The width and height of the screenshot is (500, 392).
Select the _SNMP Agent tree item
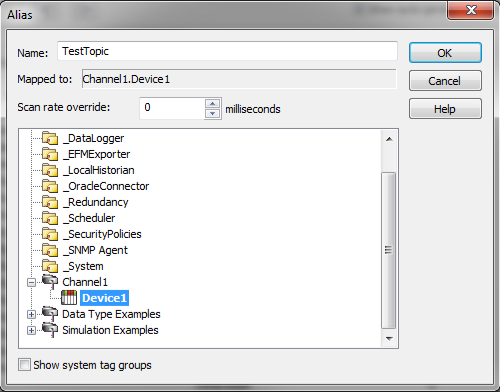click(95, 250)
